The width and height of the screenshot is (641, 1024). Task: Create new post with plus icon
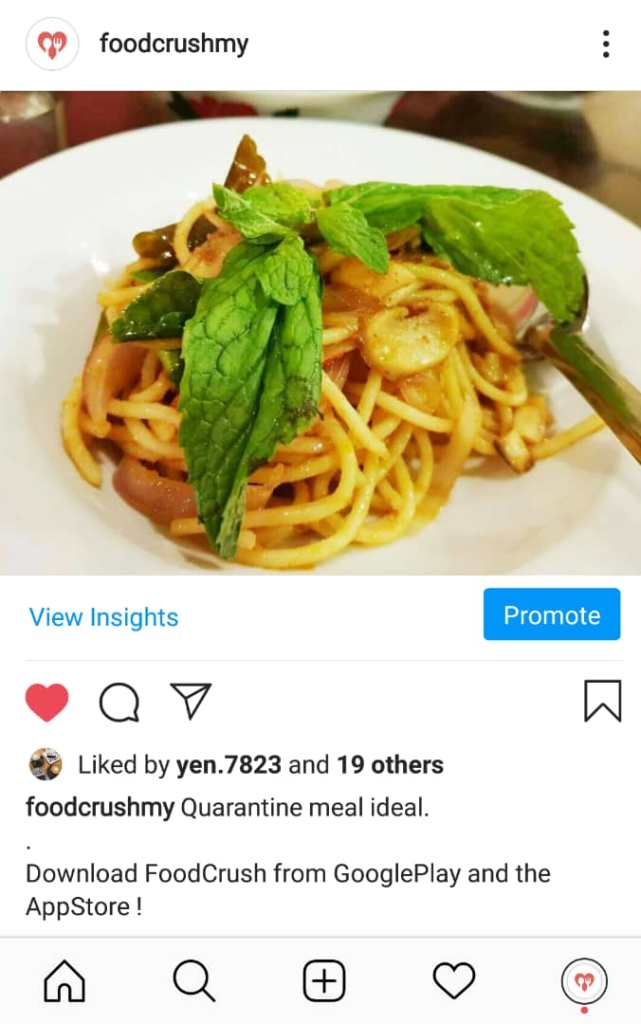coord(324,980)
